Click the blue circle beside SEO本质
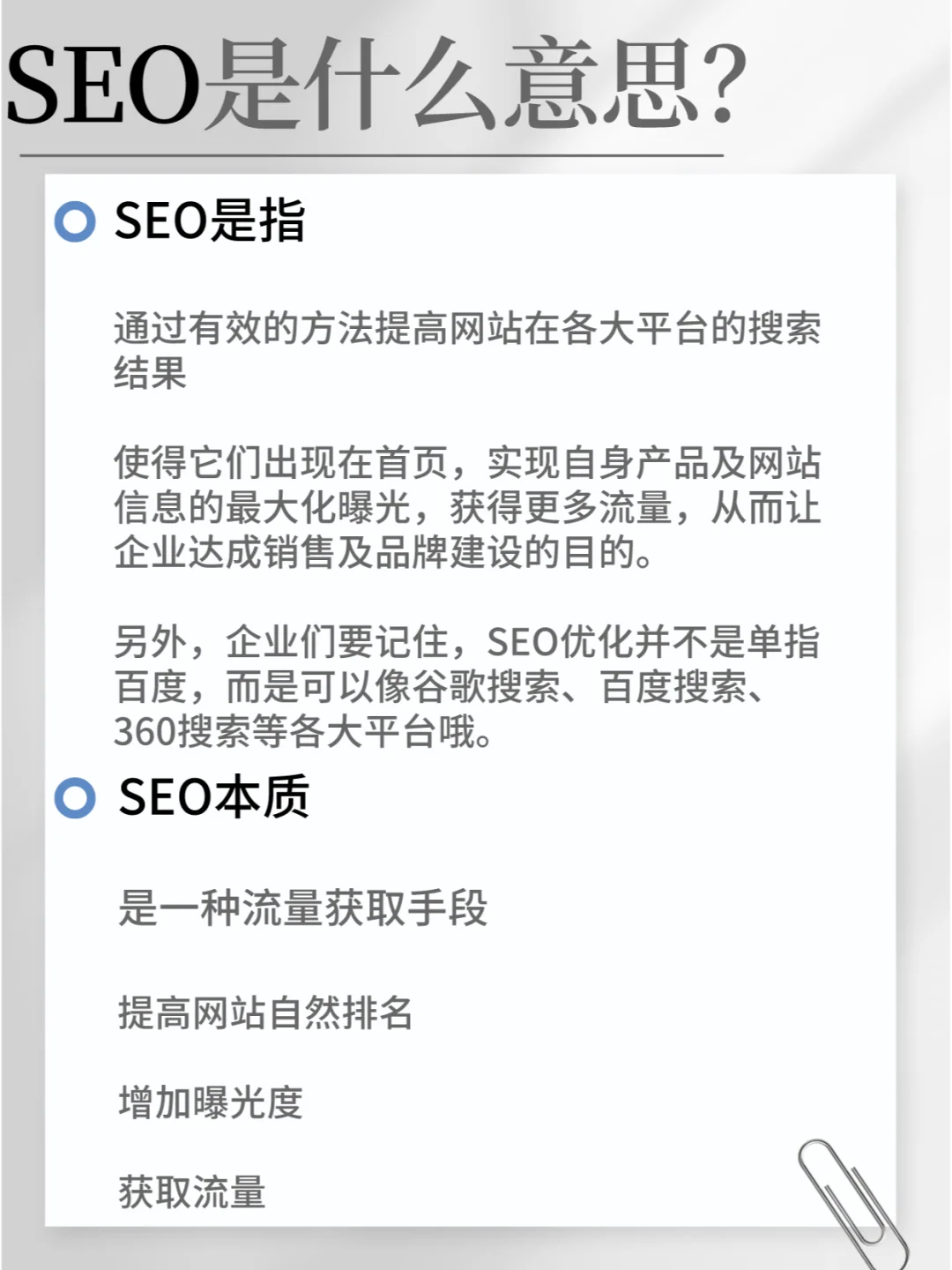Screen dimensions: 952x1270 (x=75, y=797)
